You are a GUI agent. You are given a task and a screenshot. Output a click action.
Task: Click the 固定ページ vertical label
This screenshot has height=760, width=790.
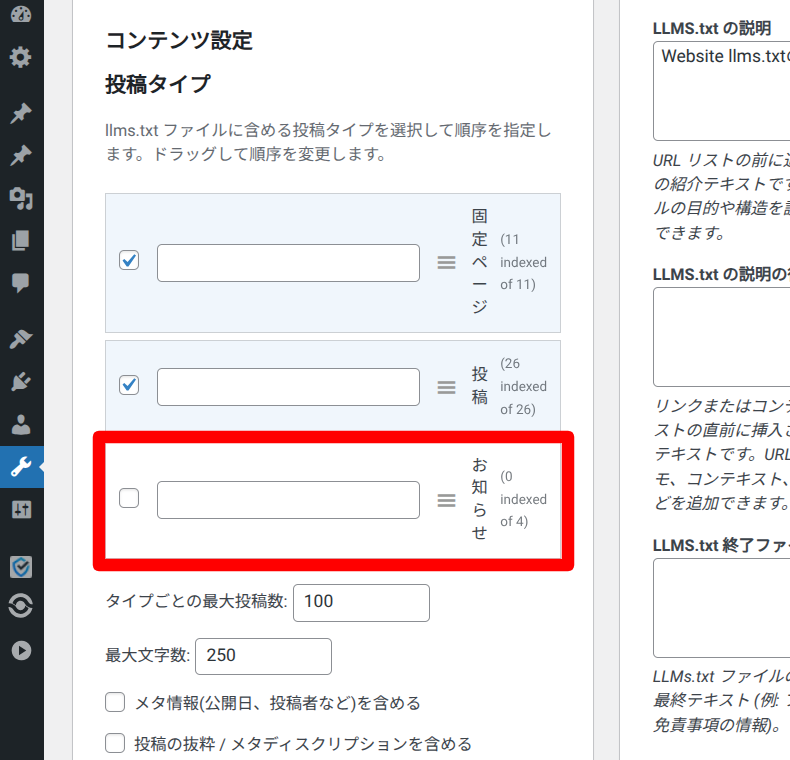tap(480, 261)
